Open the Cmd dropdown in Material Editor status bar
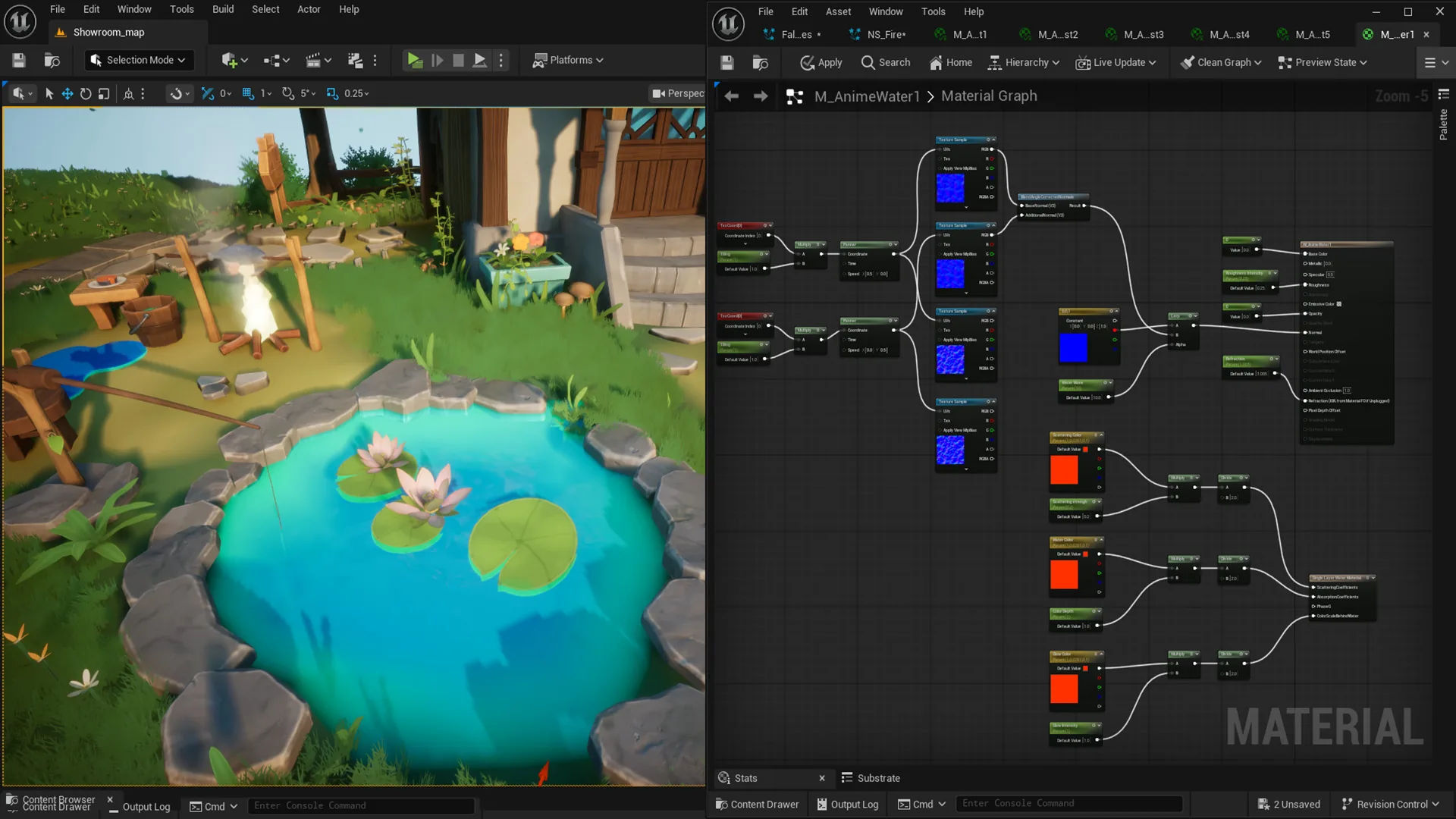The image size is (1456, 819). point(923,804)
